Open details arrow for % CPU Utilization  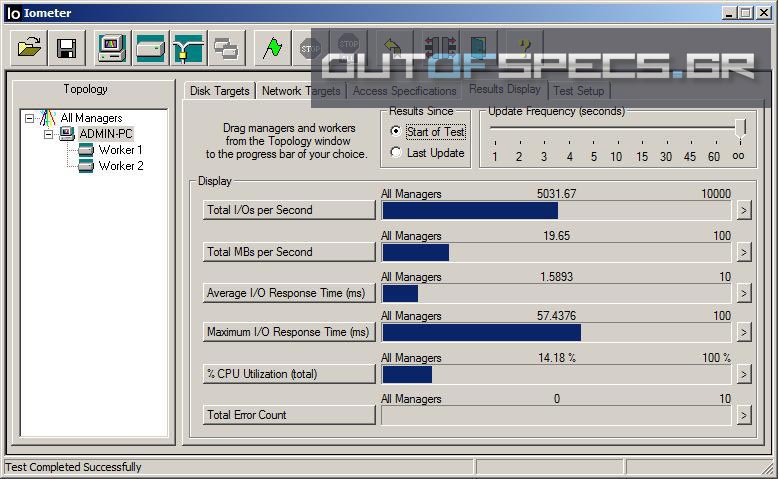[744, 374]
